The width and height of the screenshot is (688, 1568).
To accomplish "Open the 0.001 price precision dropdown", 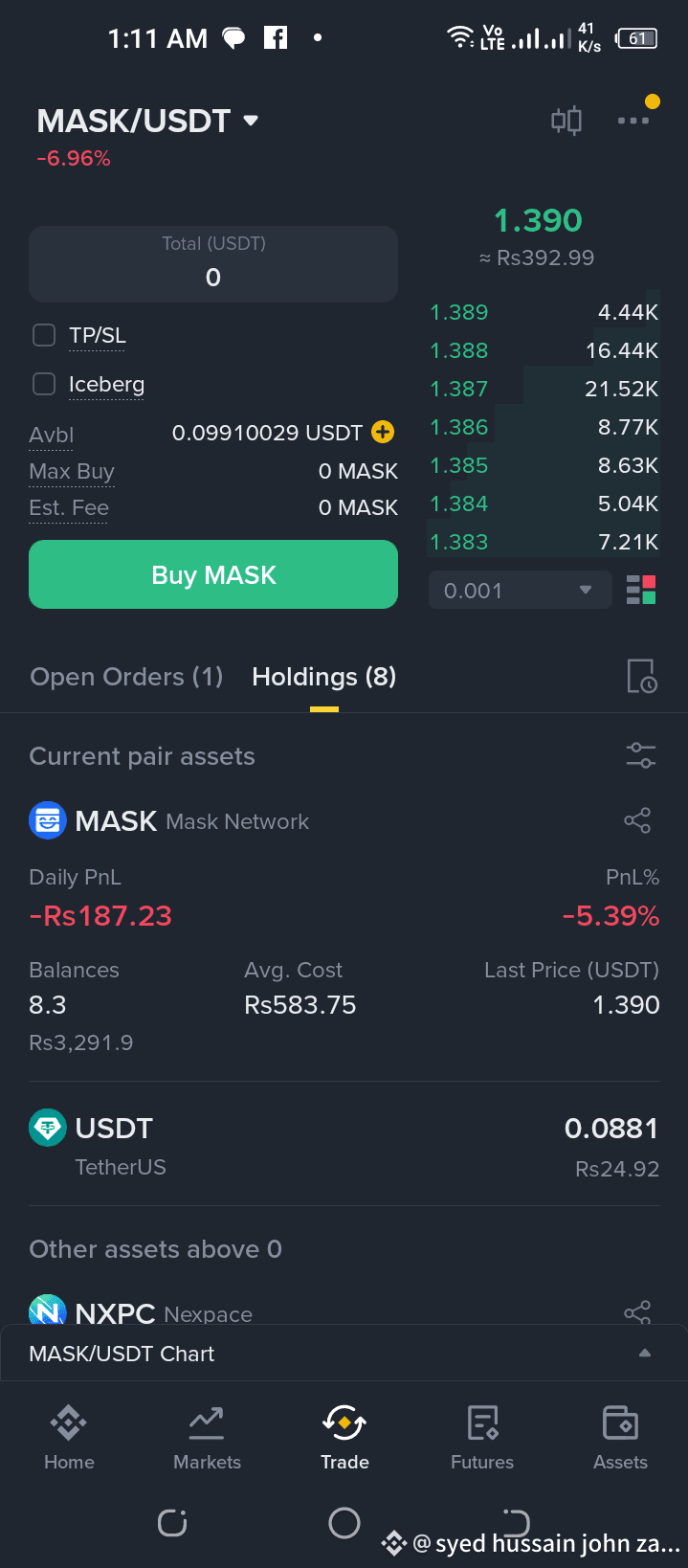I will 520,590.
